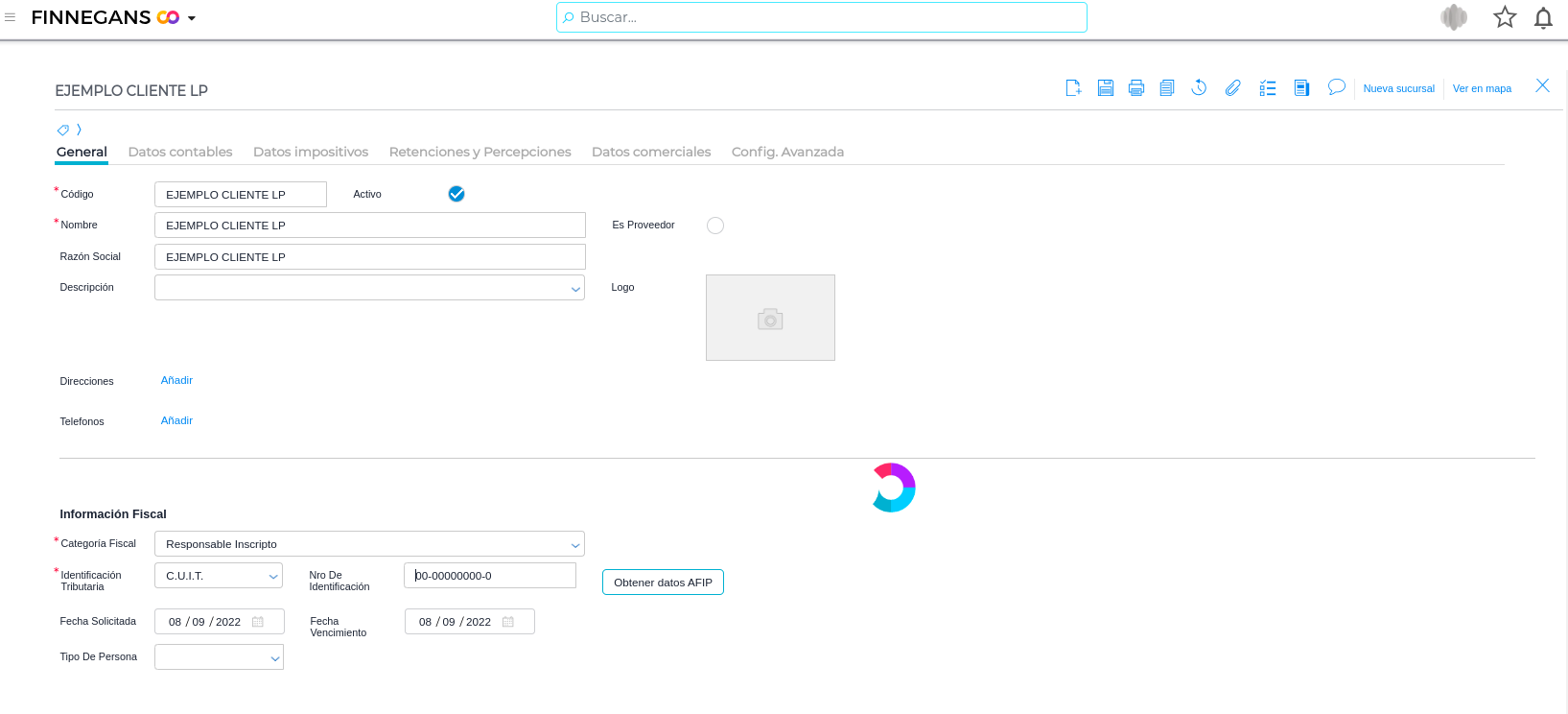The width and height of the screenshot is (1568, 714).
Task: Enable the Es Proveedor option
Action: tap(715, 226)
